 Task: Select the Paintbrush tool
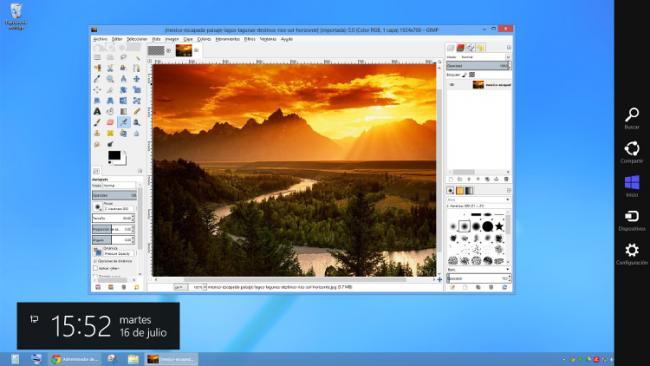[x=97, y=122]
